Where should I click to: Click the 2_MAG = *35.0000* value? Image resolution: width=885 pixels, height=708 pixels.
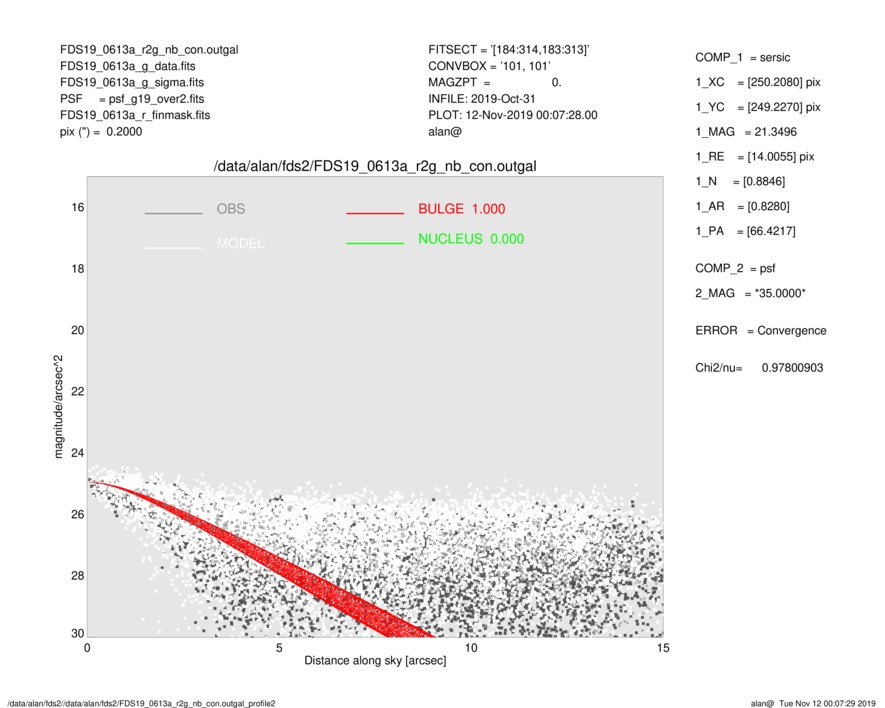click(x=750, y=294)
